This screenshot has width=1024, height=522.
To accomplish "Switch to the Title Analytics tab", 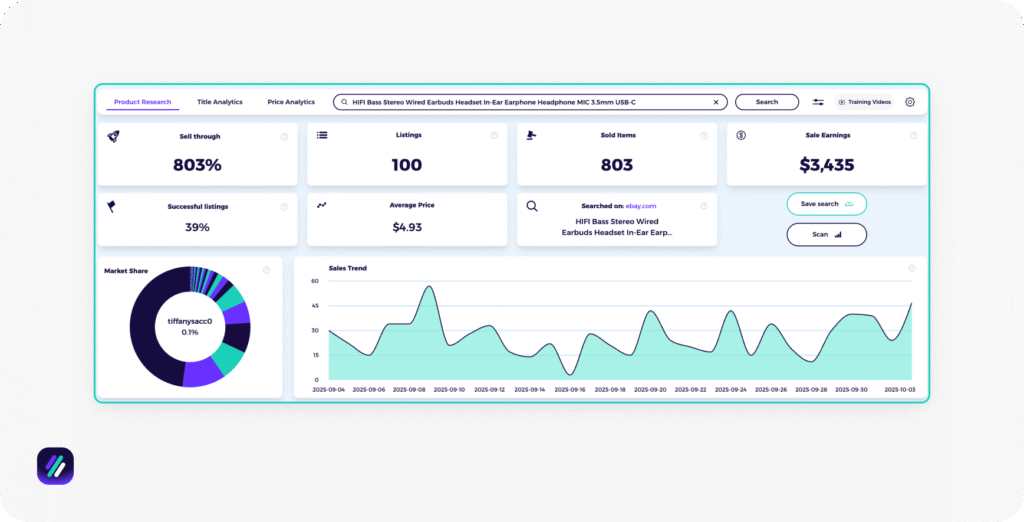I will pyautogui.click(x=220, y=102).
